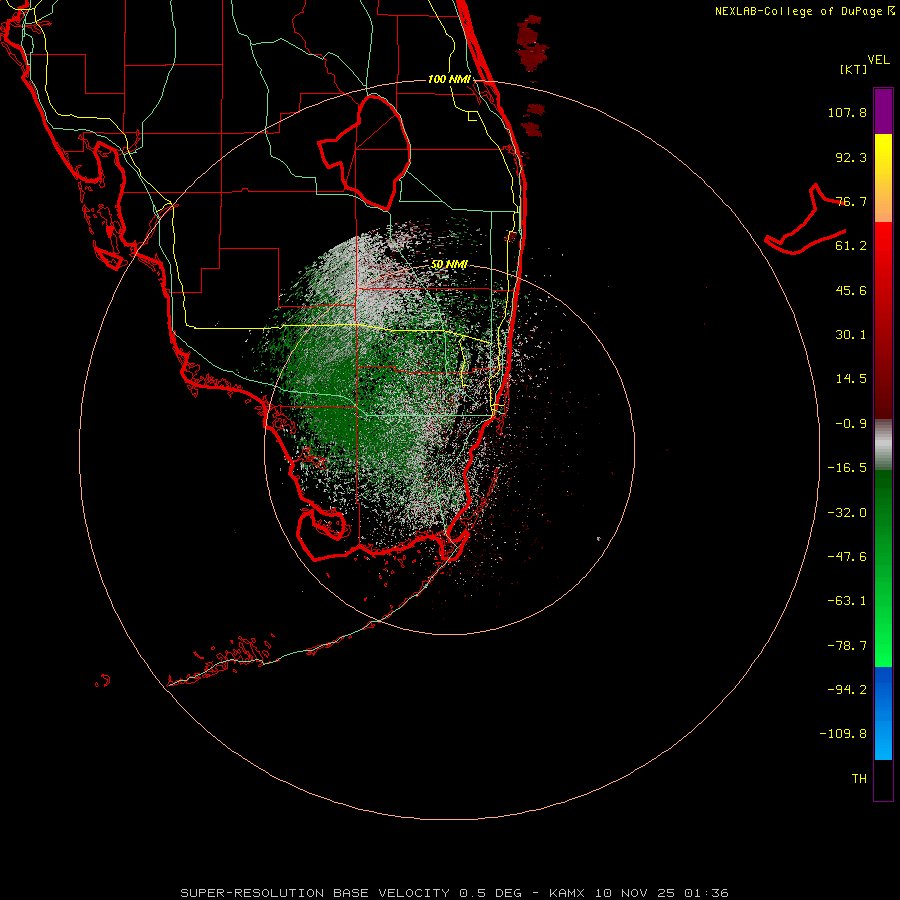Click the gray near-zero segment of the color bar

(x=883, y=443)
